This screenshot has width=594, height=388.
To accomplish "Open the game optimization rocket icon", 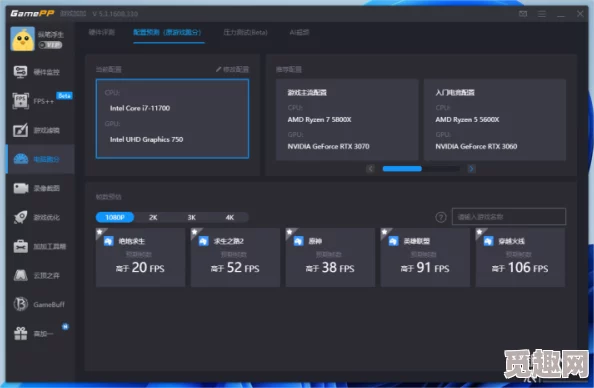I will 20,217.
